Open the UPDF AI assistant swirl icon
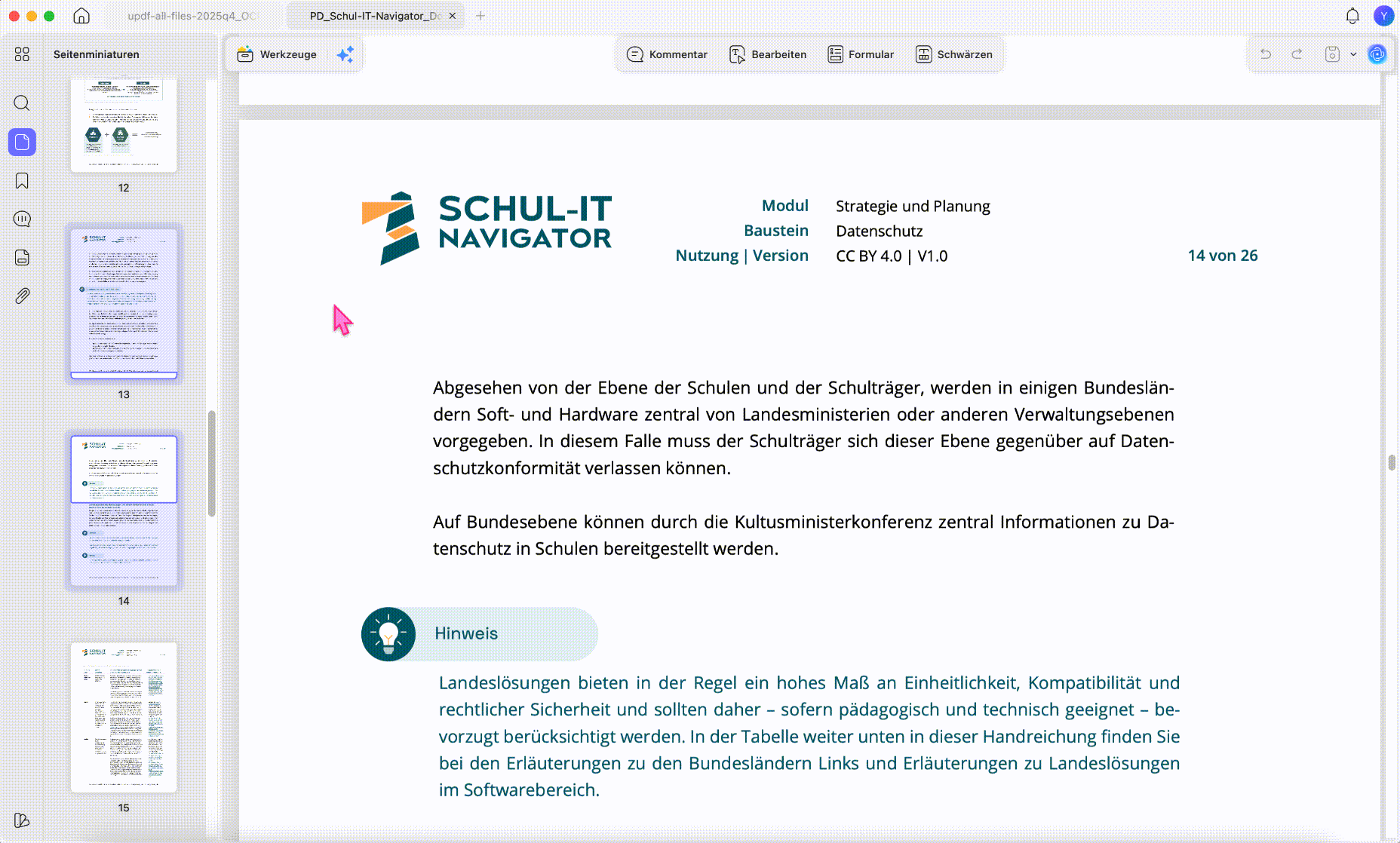The image size is (1400, 843). point(1377,54)
